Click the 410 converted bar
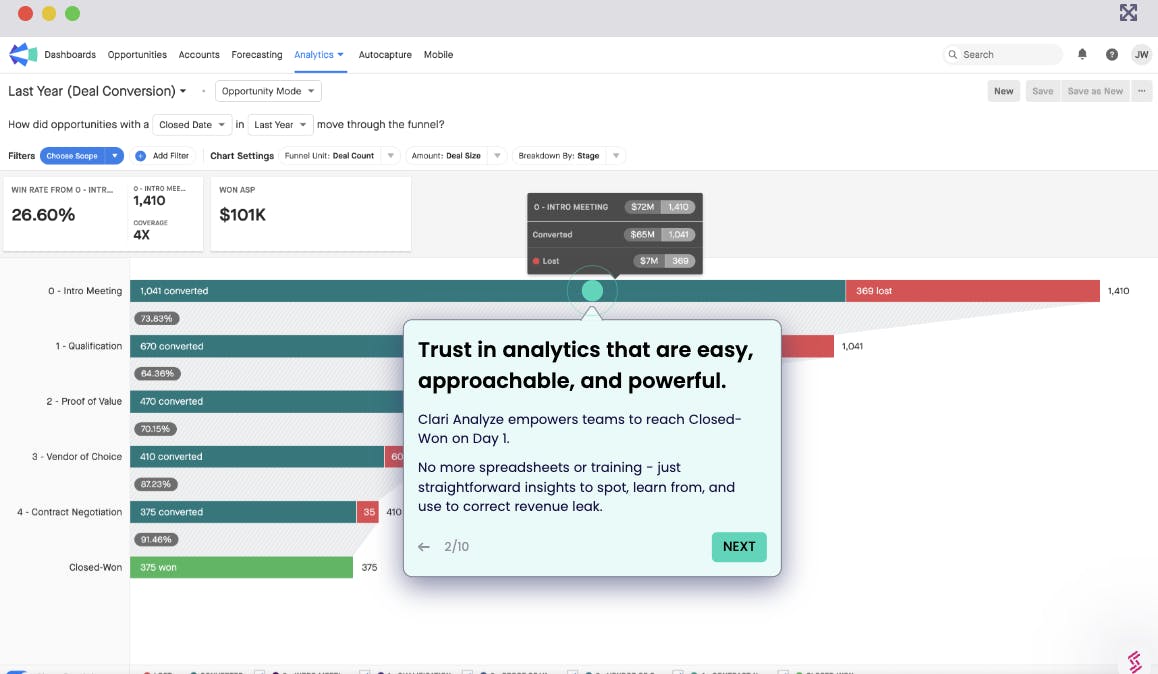1158x674 pixels. coord(257,457)
